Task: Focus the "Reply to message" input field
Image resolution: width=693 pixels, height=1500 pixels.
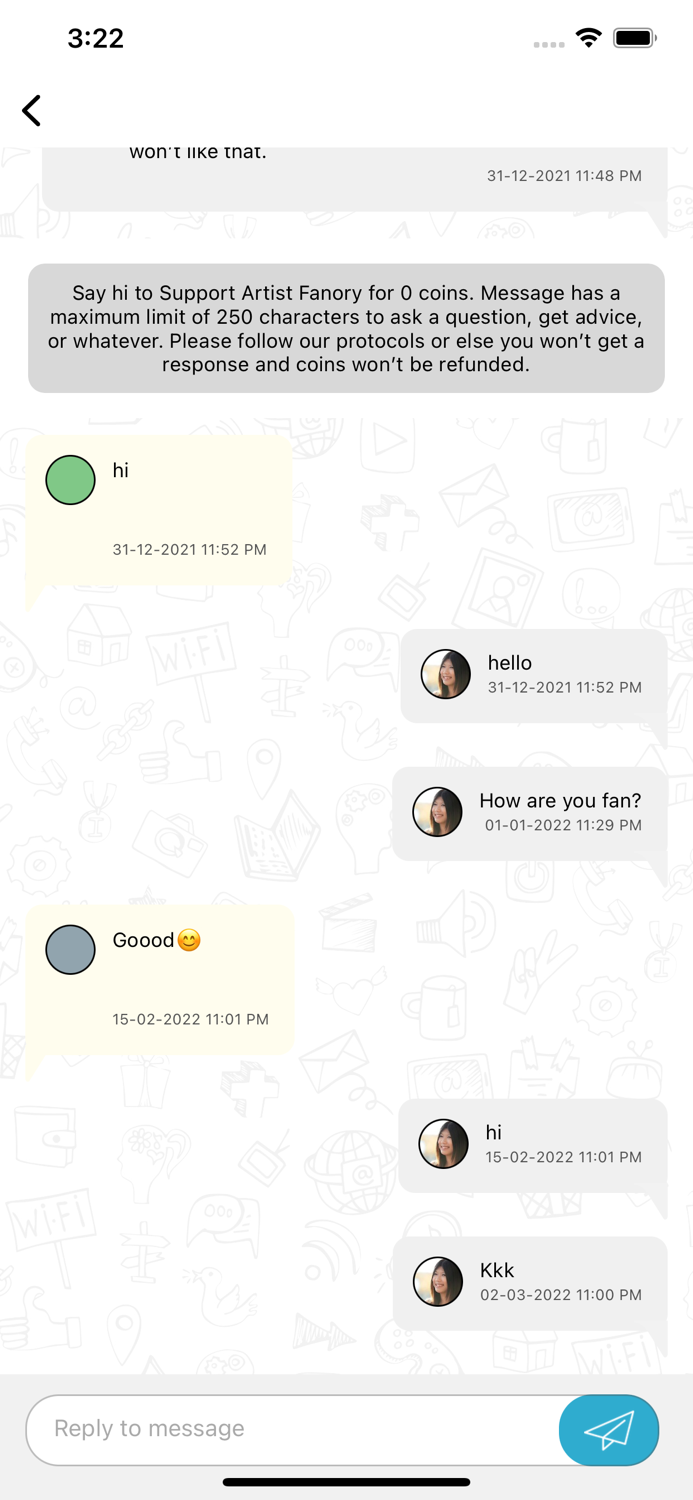Action: [x=290, y=1429]
